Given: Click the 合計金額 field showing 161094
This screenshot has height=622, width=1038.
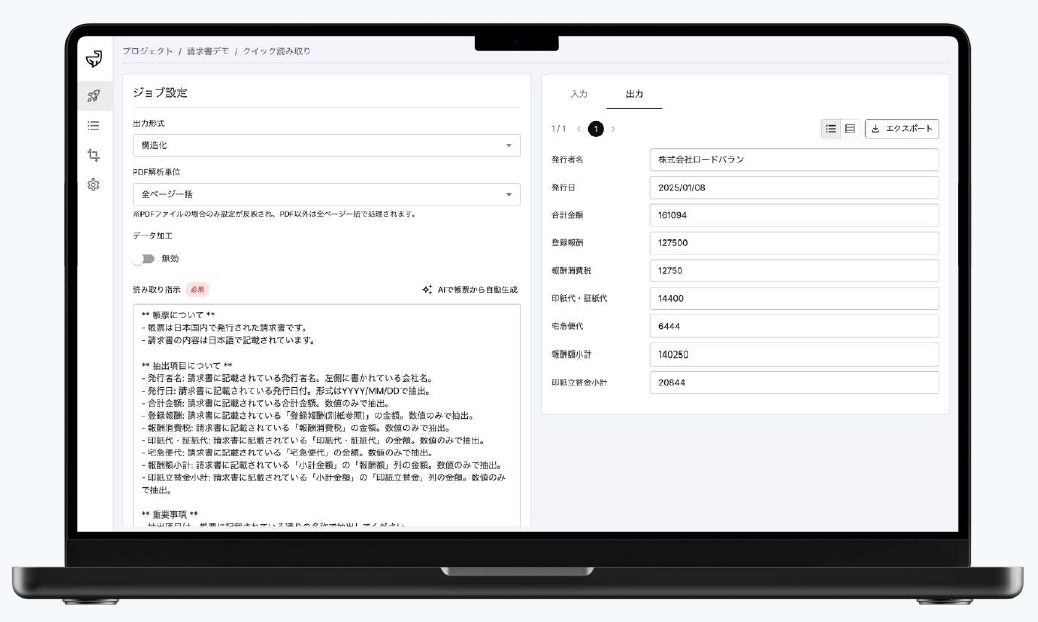Looking at the screenshot, I should click(x=794, y=215).
